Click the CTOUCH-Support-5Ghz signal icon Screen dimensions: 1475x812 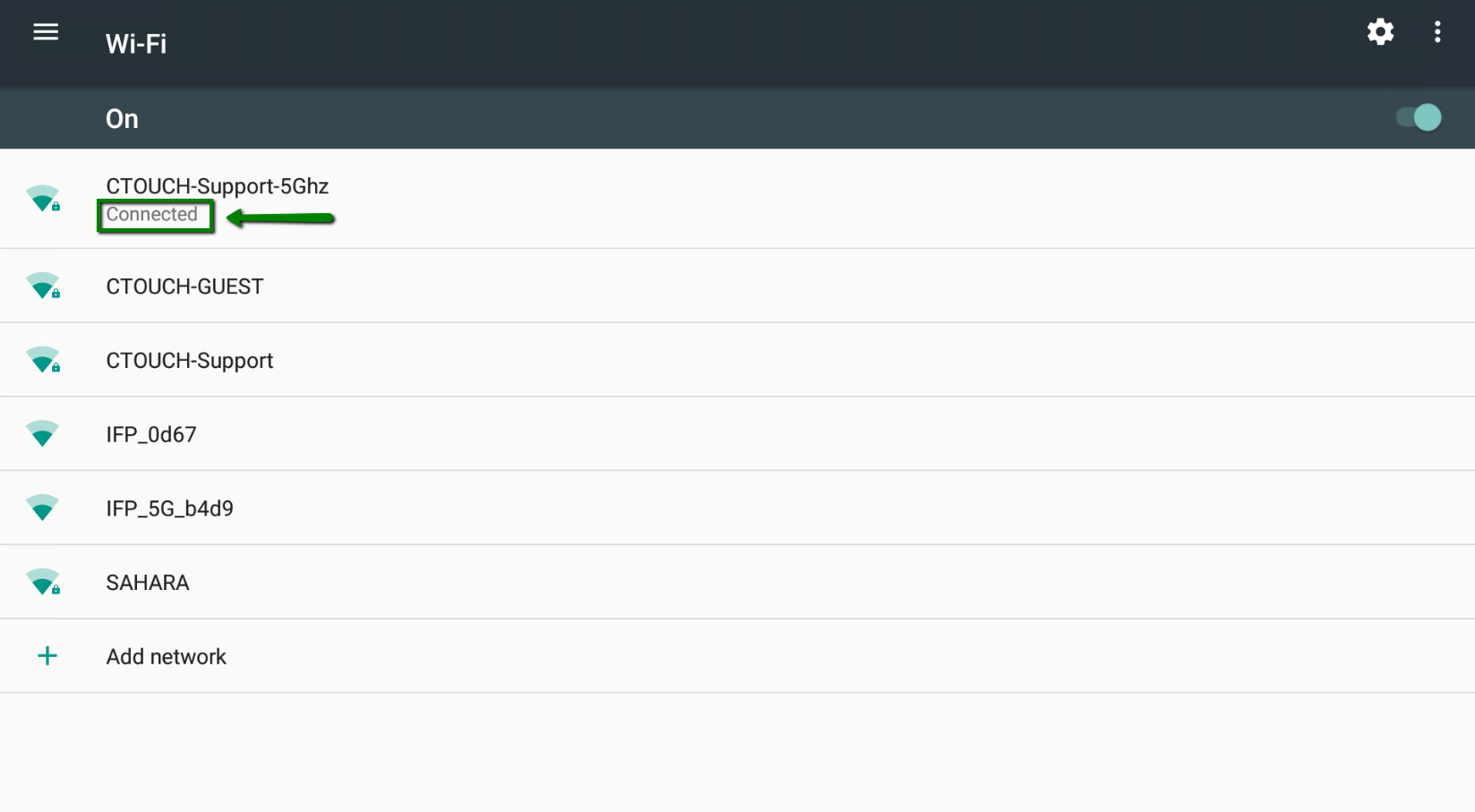(43, 198)
